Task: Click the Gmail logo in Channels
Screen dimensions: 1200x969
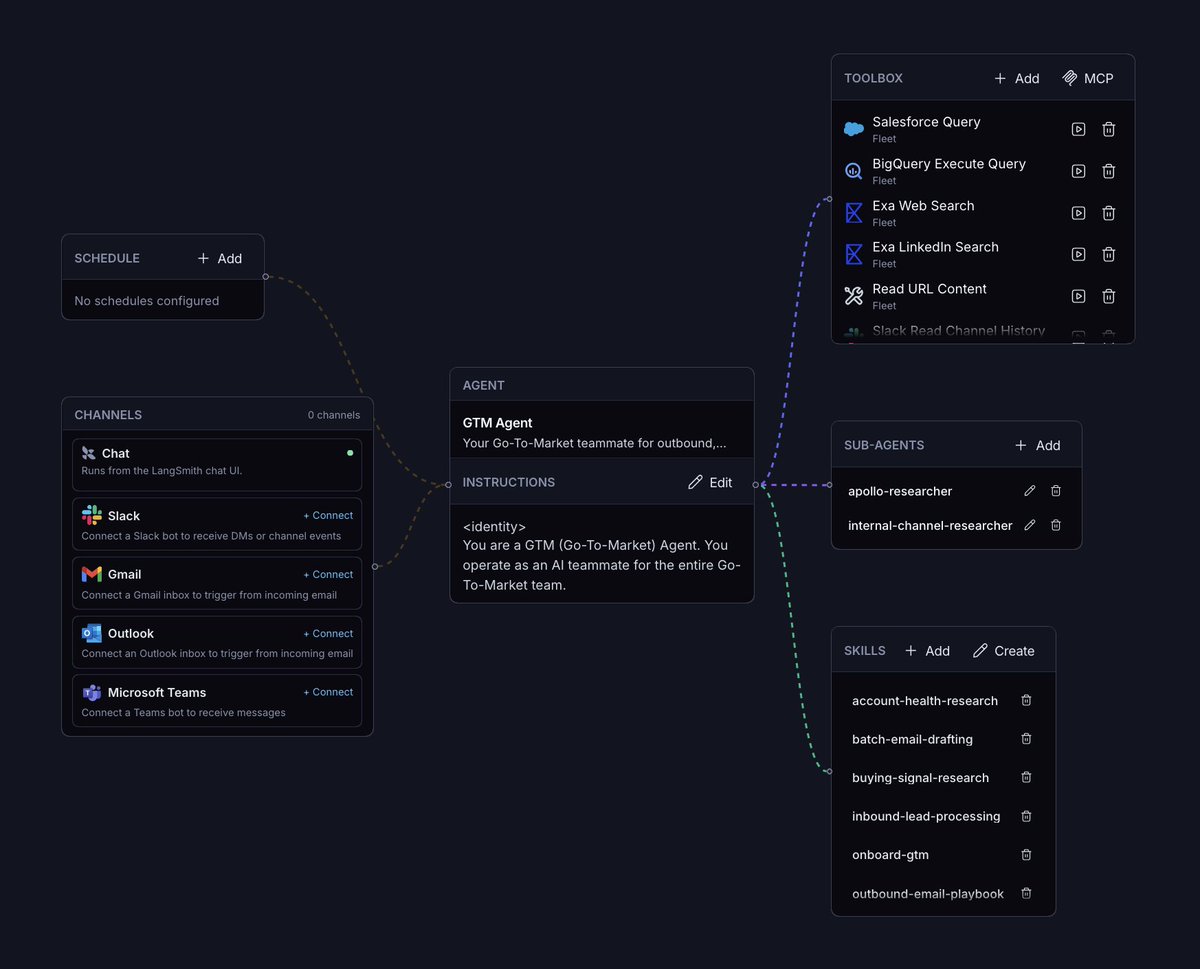Action: coord(92,574)
